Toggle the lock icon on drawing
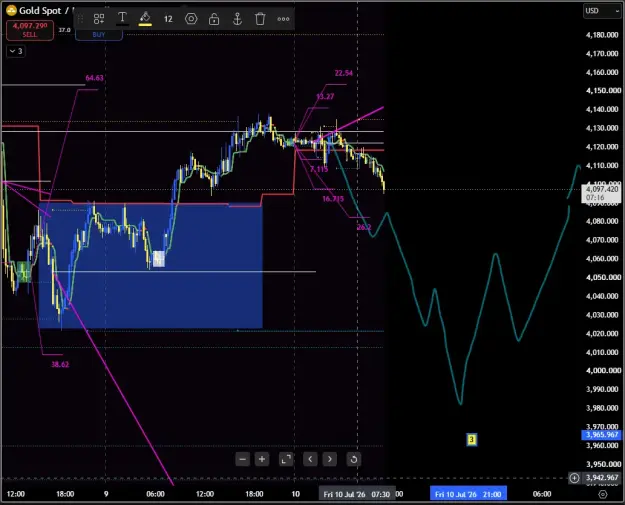Image resolution: width=625 pixels, height=505 pixels. (x=214, y=19)
